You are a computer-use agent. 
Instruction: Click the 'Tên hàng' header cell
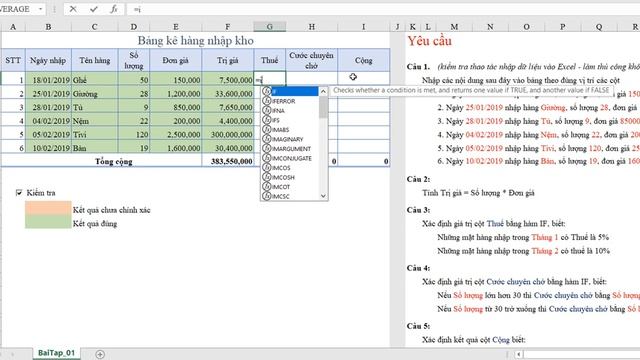click(x=94, y=60)
